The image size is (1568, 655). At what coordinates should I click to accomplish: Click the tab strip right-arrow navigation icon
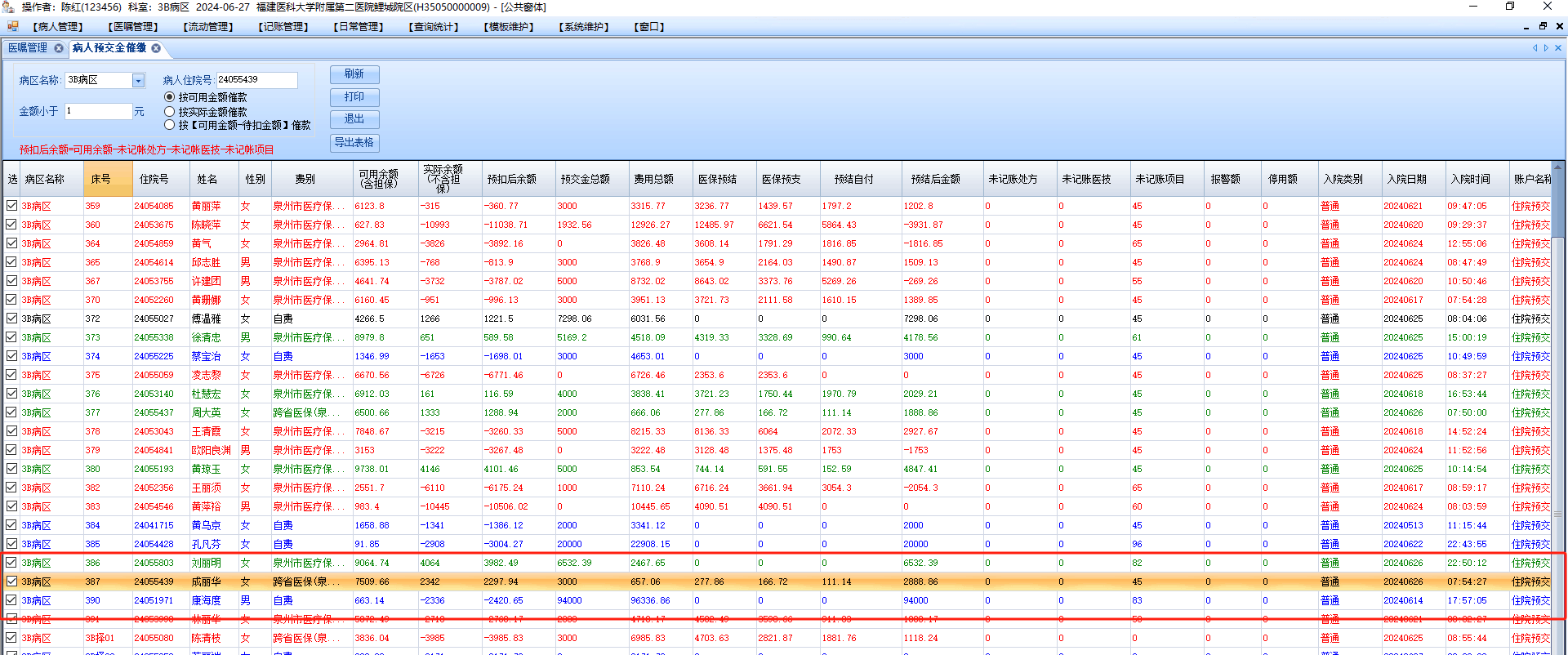click(1546, 48)
